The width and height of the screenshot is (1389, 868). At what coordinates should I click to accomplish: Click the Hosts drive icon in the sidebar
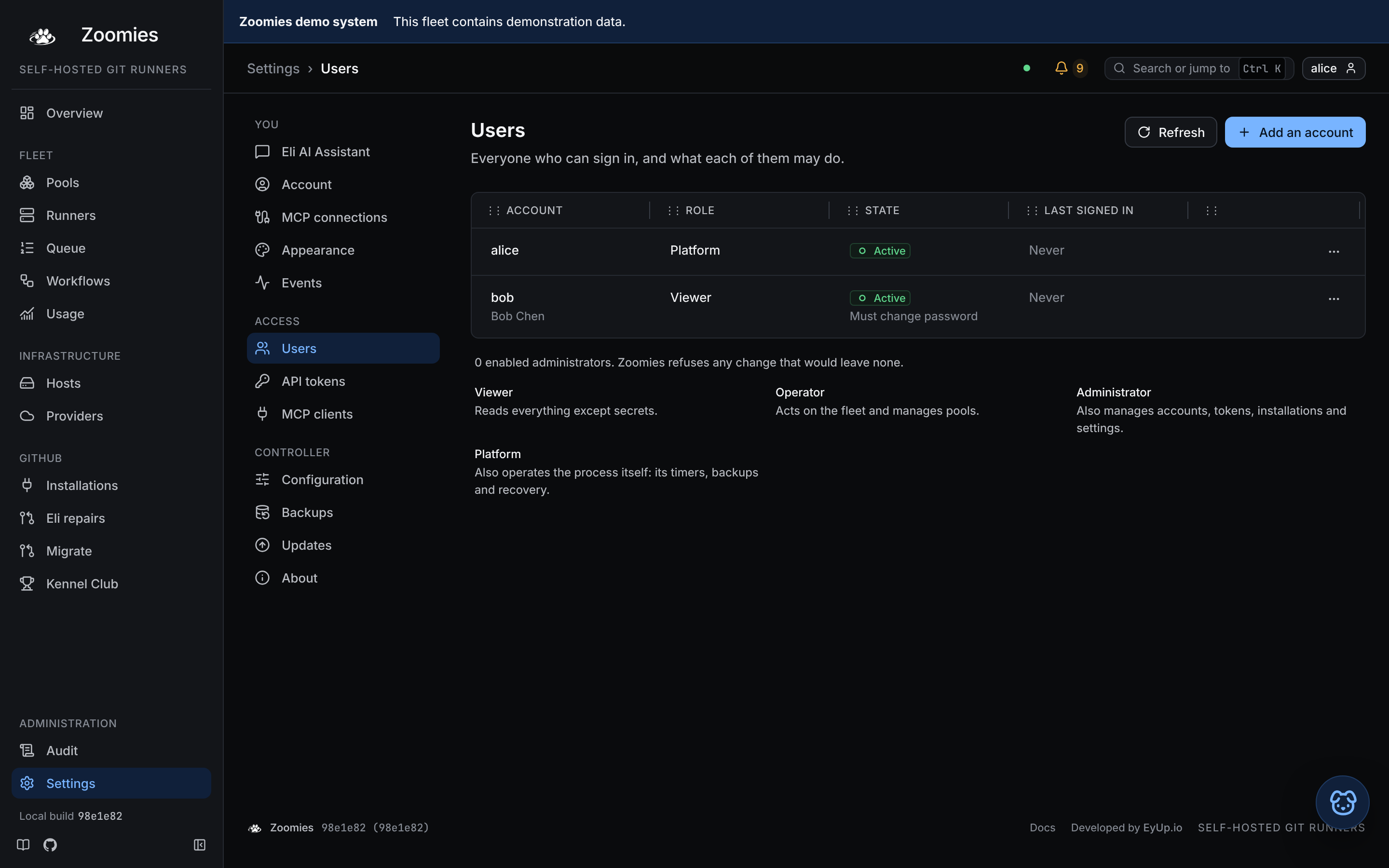coord(27,383)
